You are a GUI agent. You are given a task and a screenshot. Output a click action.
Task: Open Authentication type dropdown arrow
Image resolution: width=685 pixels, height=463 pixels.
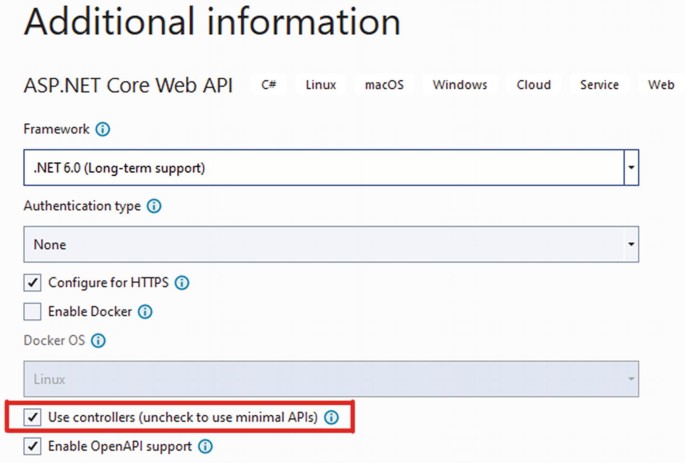pos(631,244)
